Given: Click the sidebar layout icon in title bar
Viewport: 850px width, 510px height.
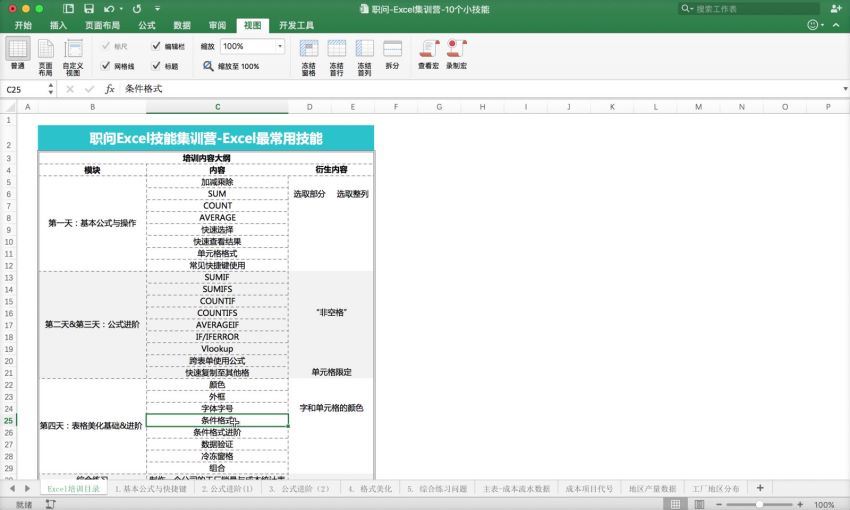Looking at the screenshot, I should (68, 9).
